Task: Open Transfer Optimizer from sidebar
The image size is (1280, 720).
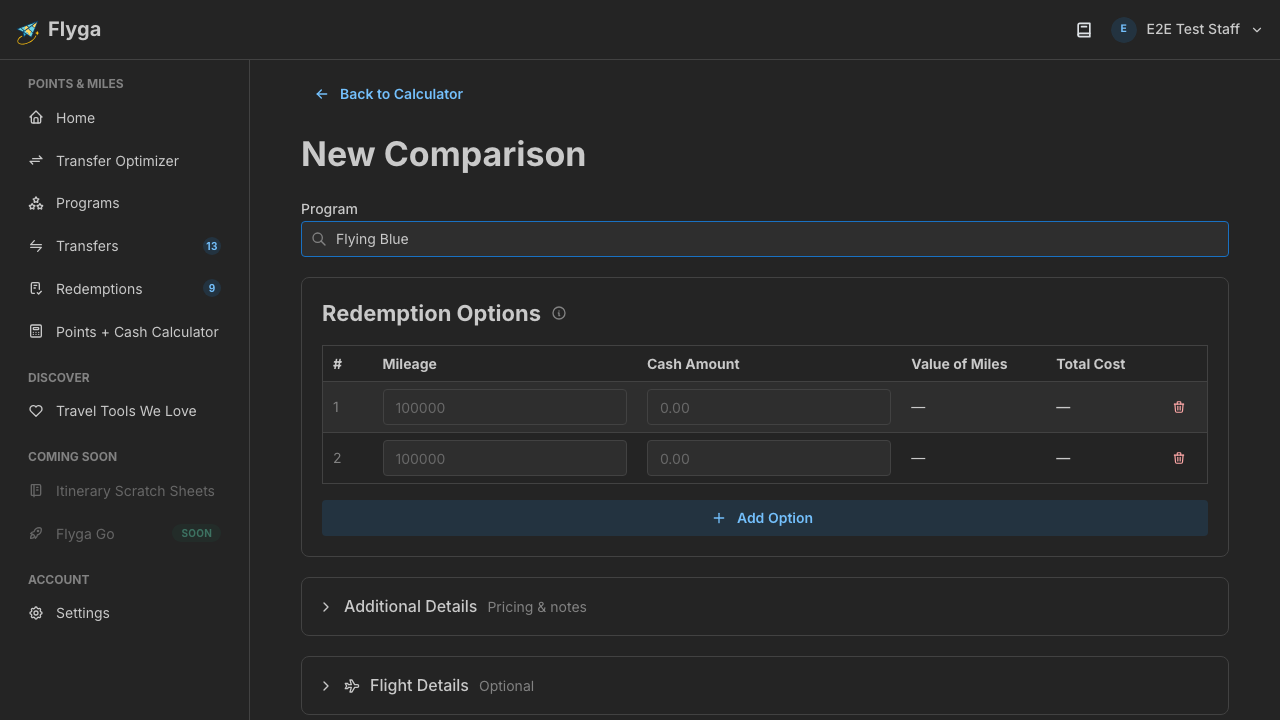Action: (x=124, y=161)
